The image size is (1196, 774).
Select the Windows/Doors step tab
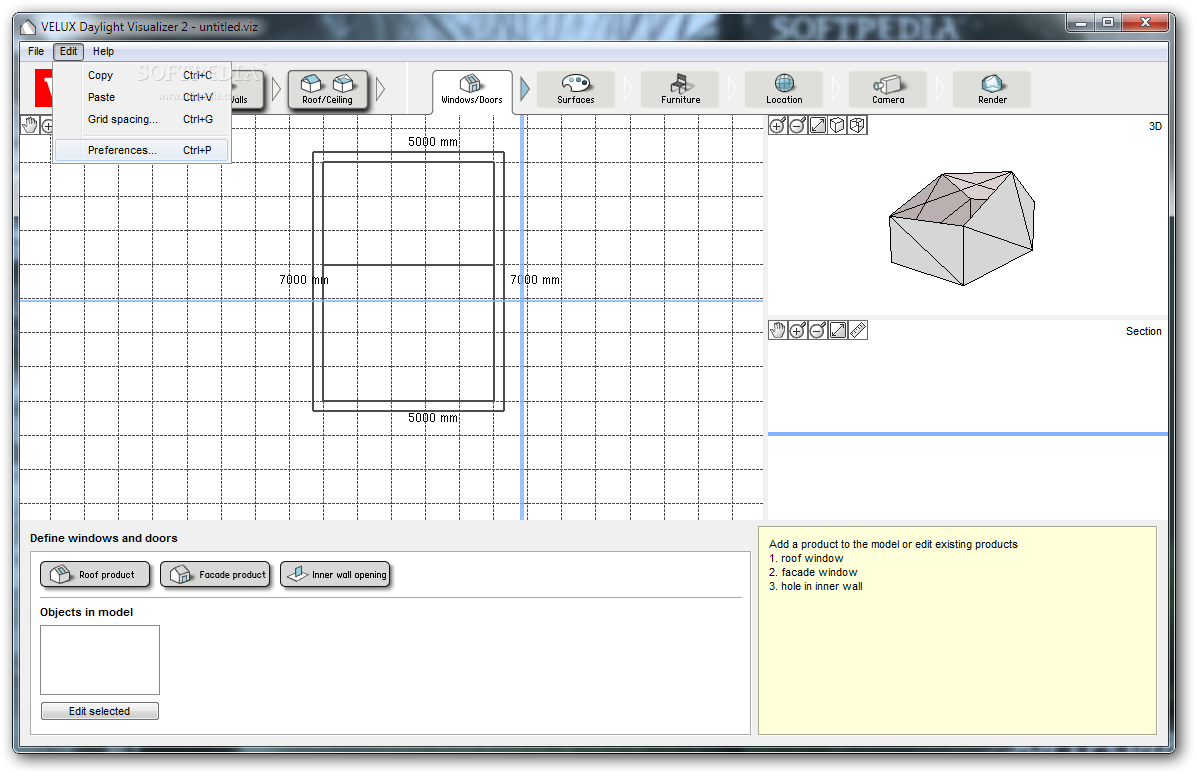click(472, 91)
